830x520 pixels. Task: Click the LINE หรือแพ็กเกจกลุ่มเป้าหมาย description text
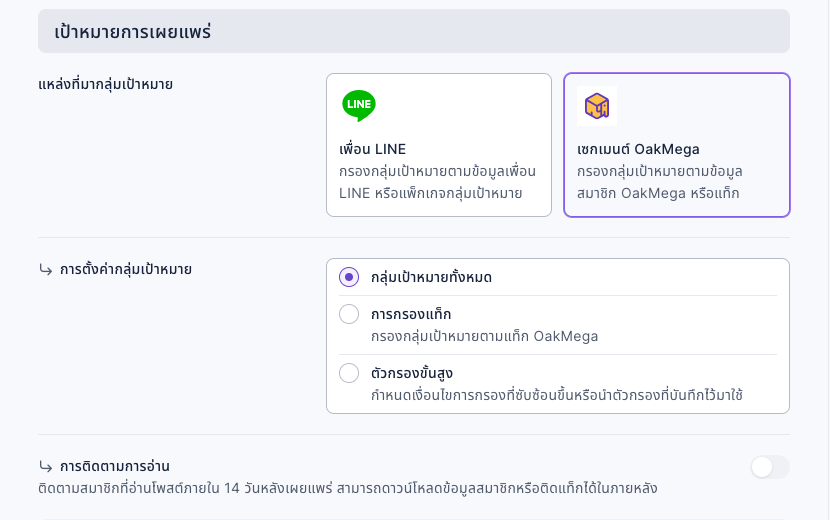point(430,194)
